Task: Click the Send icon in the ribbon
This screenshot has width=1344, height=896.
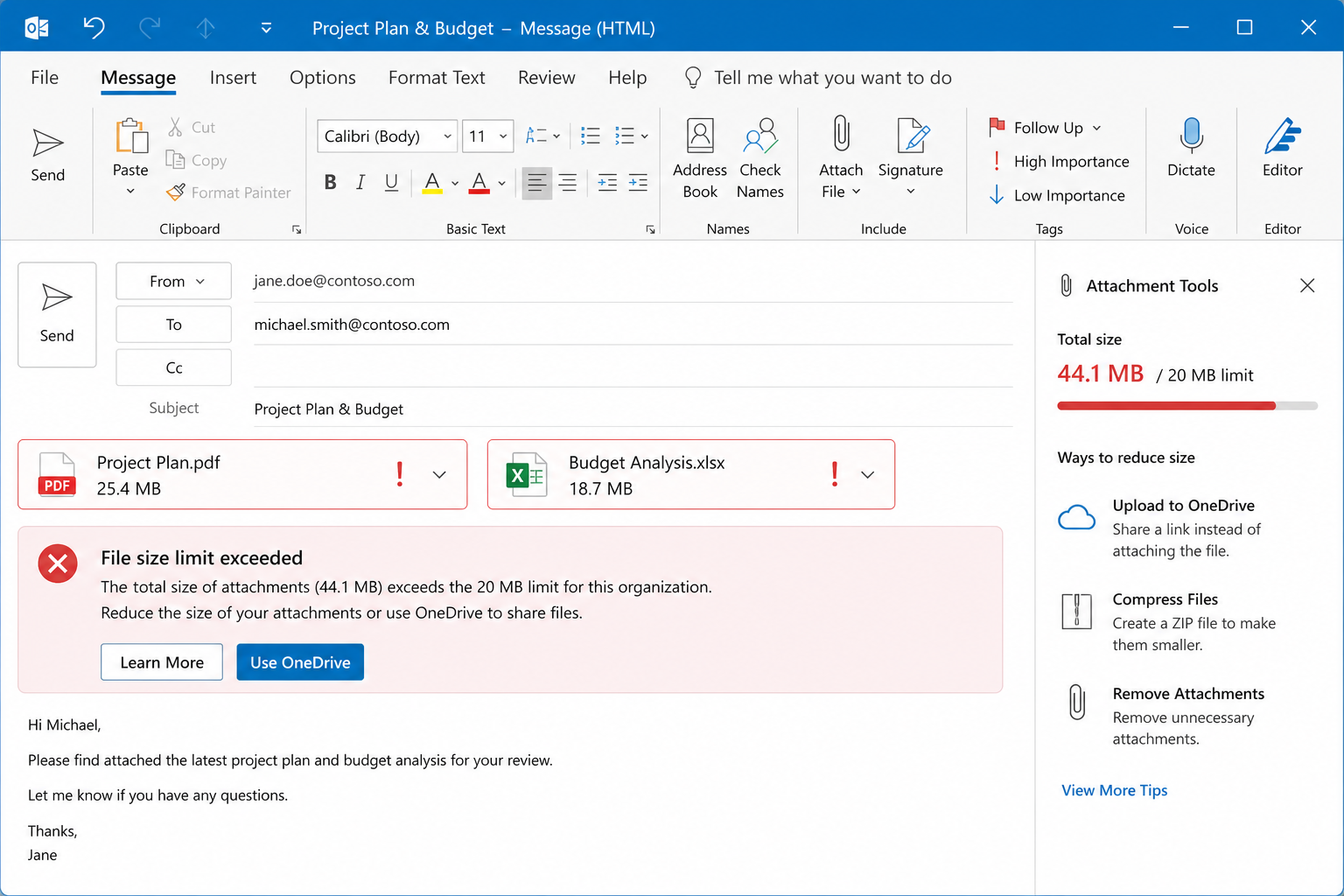Action: click(47, 143)
